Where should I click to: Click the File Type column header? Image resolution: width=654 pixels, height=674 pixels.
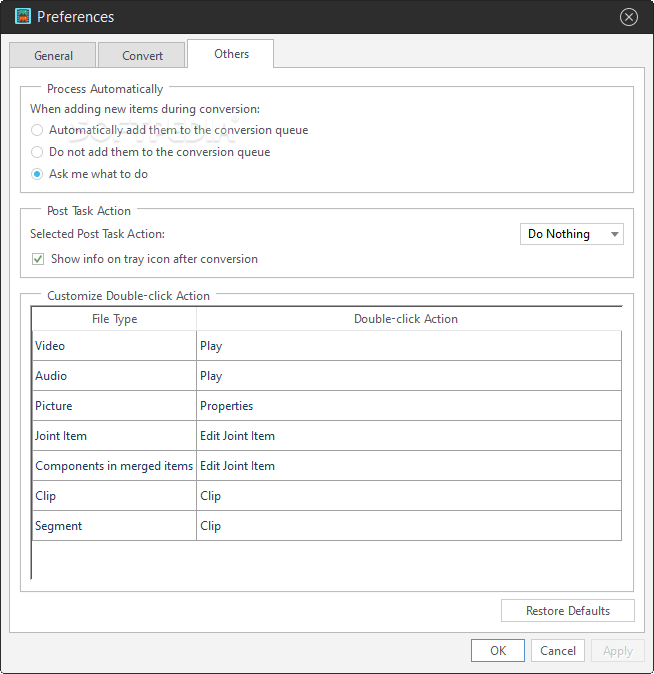[114, 319]
